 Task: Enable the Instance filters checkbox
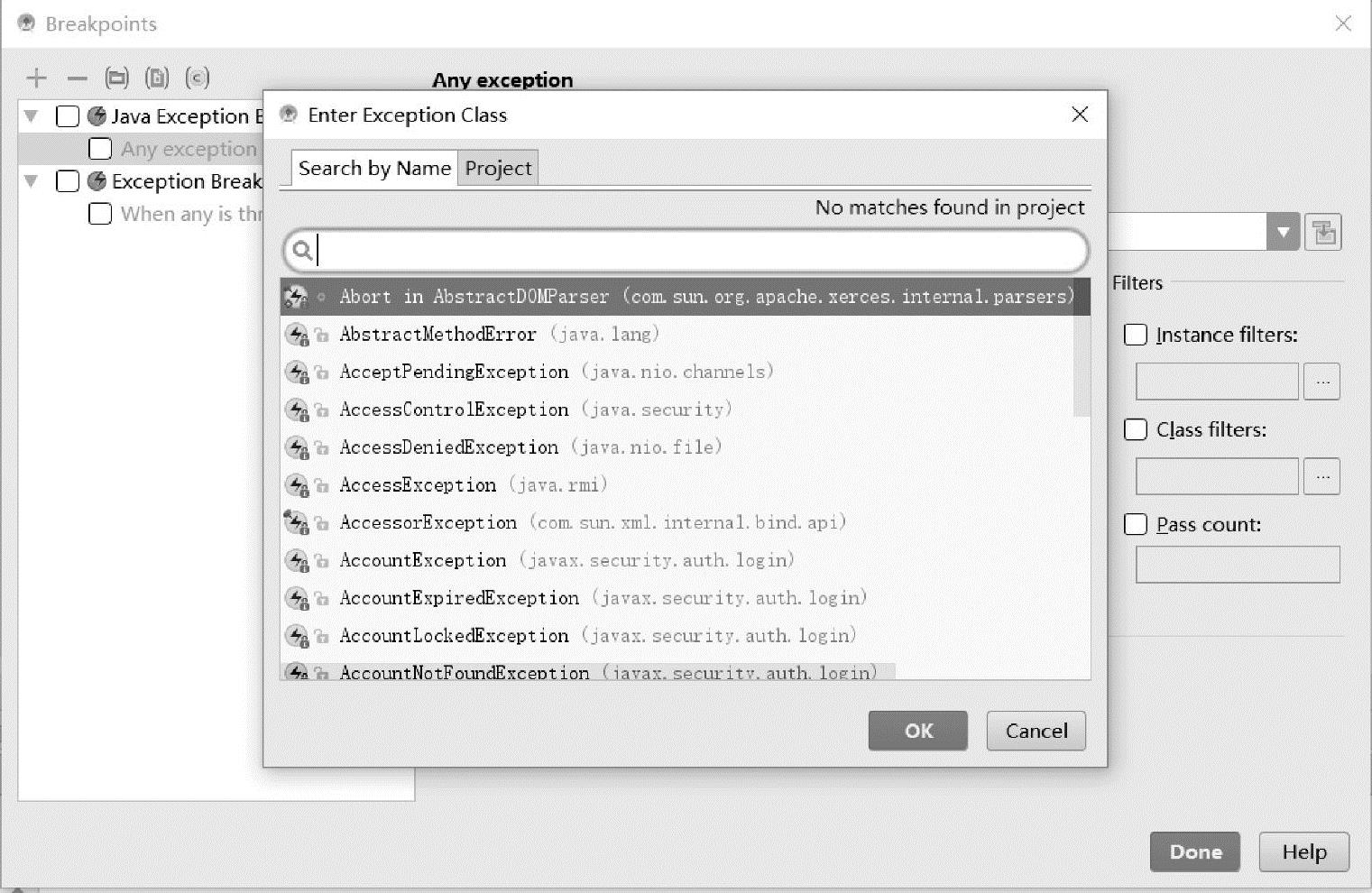pyautogui.click(x=1136, y=335)
